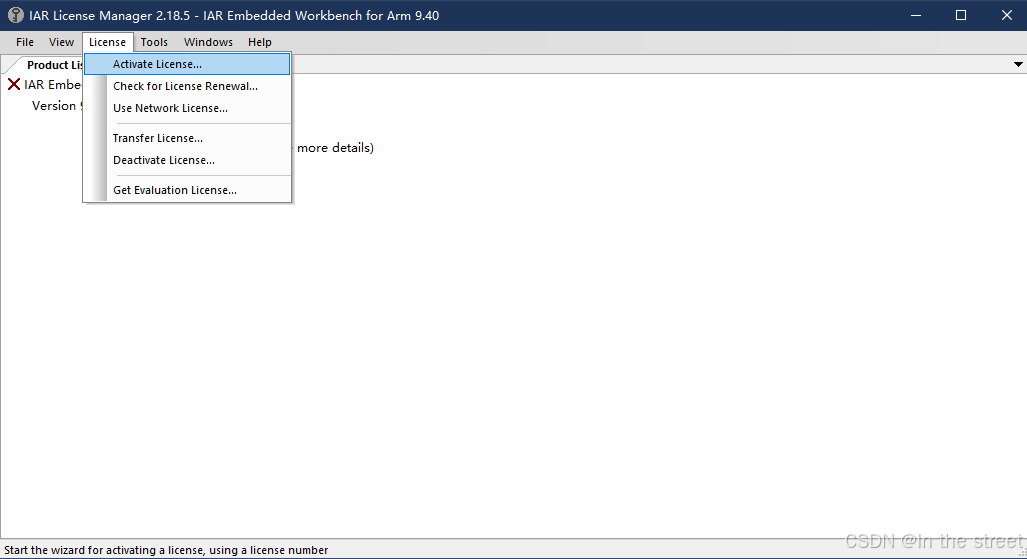Screen dimensions: 1027x559
Task: Pick the Use Network License... option
Action: [x=187, y=108]
